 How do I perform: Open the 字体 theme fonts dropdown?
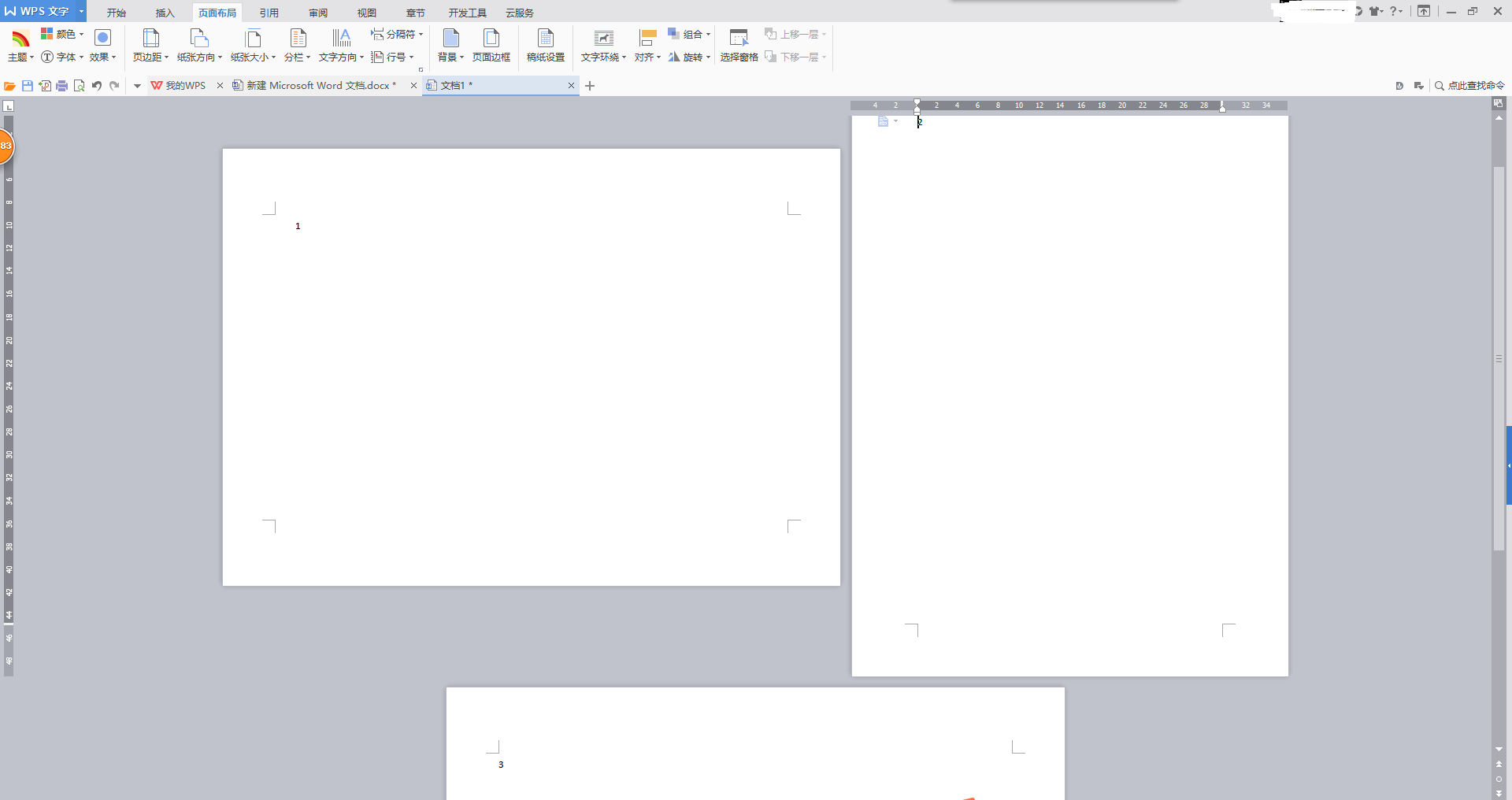(x=63, y=57)
